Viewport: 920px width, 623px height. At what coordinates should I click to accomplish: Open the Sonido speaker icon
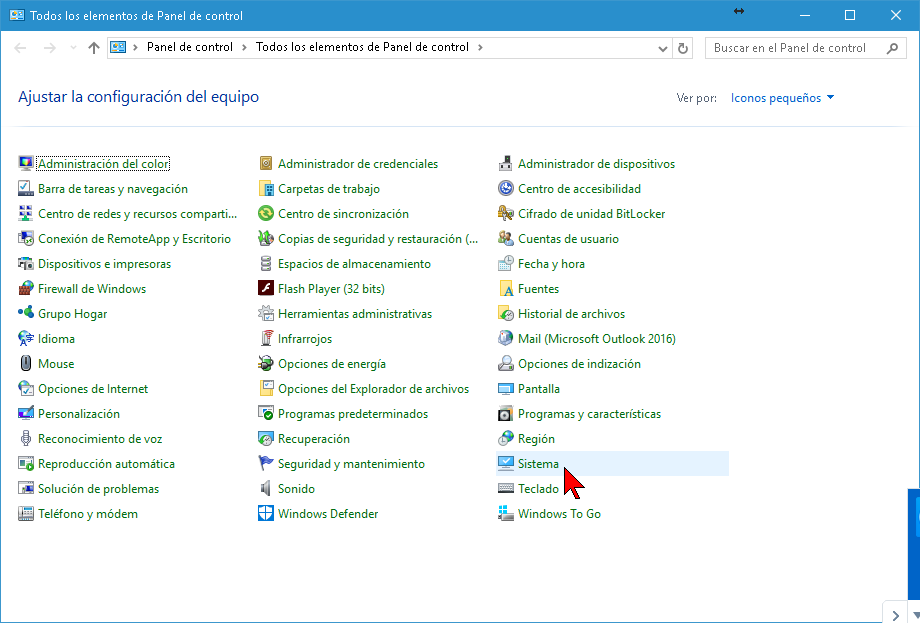(x=266, y=489)
